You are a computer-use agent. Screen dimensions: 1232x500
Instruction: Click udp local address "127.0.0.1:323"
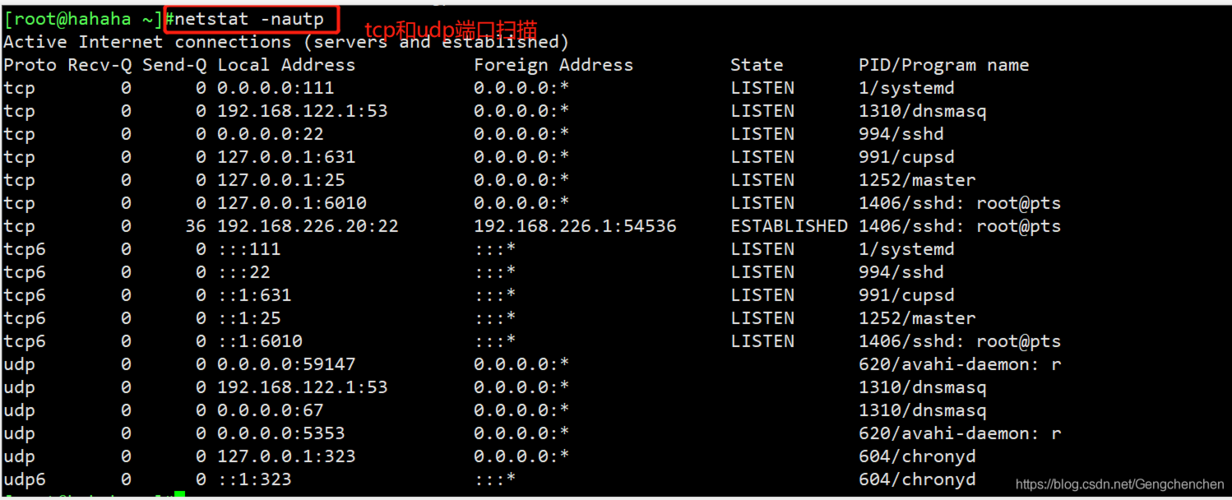click(286, 456)
